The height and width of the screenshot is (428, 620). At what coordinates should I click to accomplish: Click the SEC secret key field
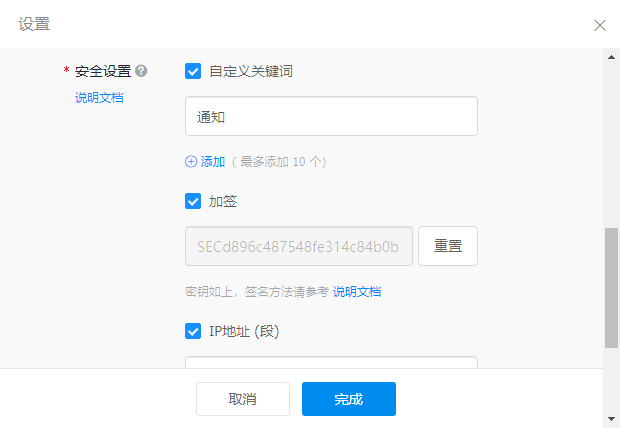click(299, 246)
